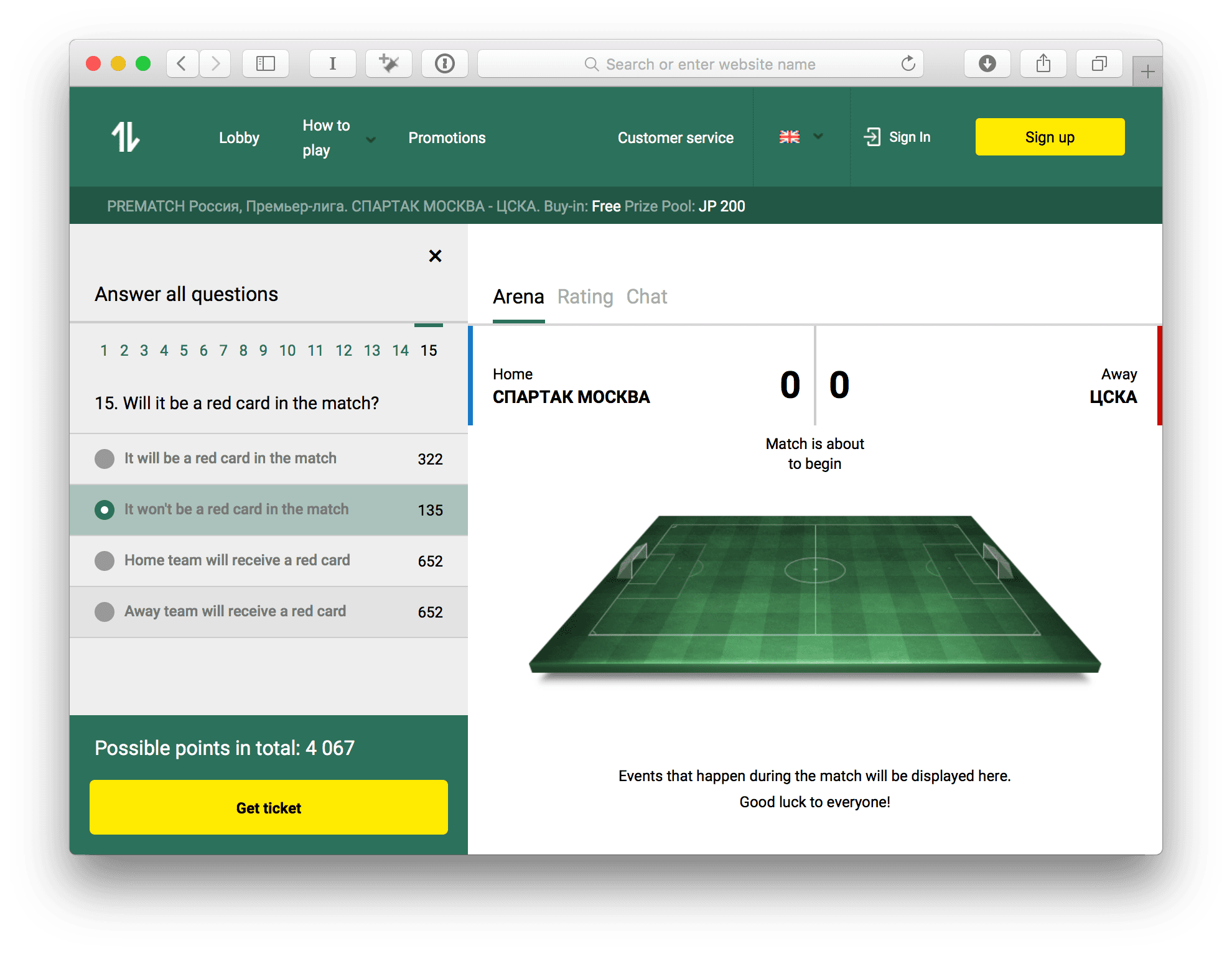Viewport: 1232px width, 954px height.
Task: Select 'It won't be a red card' option
Action: pyautogui.click(x=269, y=510)
